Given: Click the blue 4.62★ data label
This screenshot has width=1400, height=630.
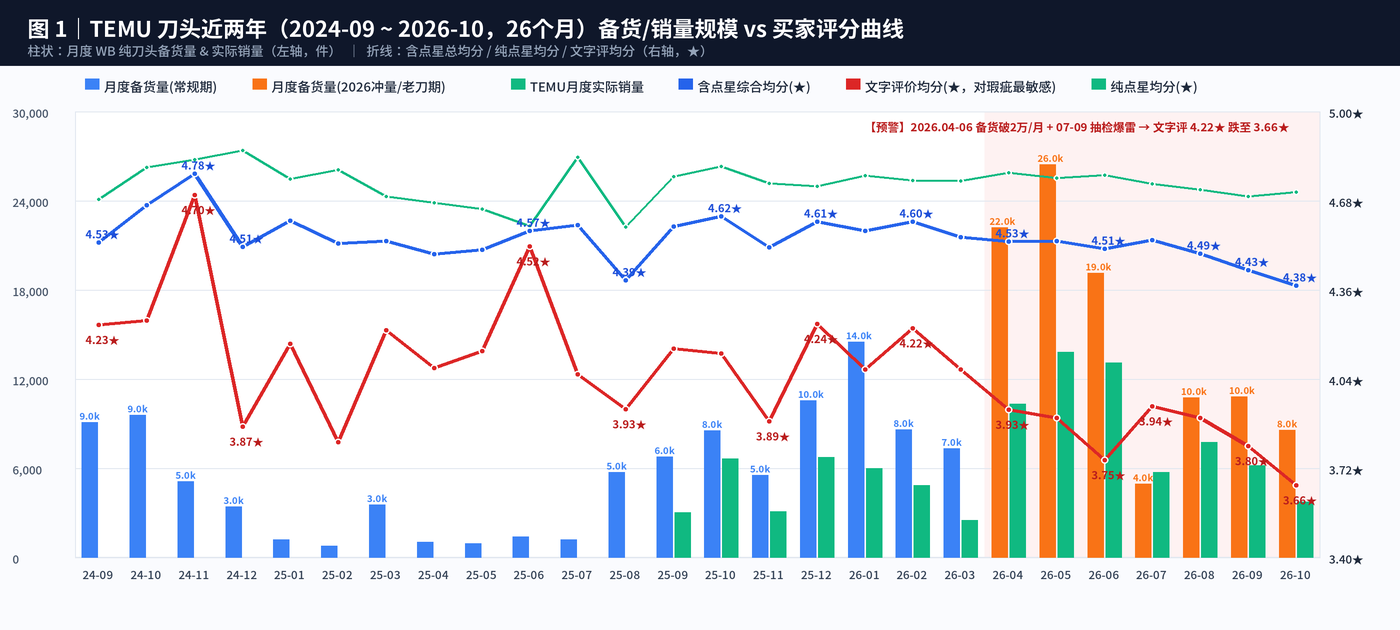Looking at the screenshot, I should (725, 209).
